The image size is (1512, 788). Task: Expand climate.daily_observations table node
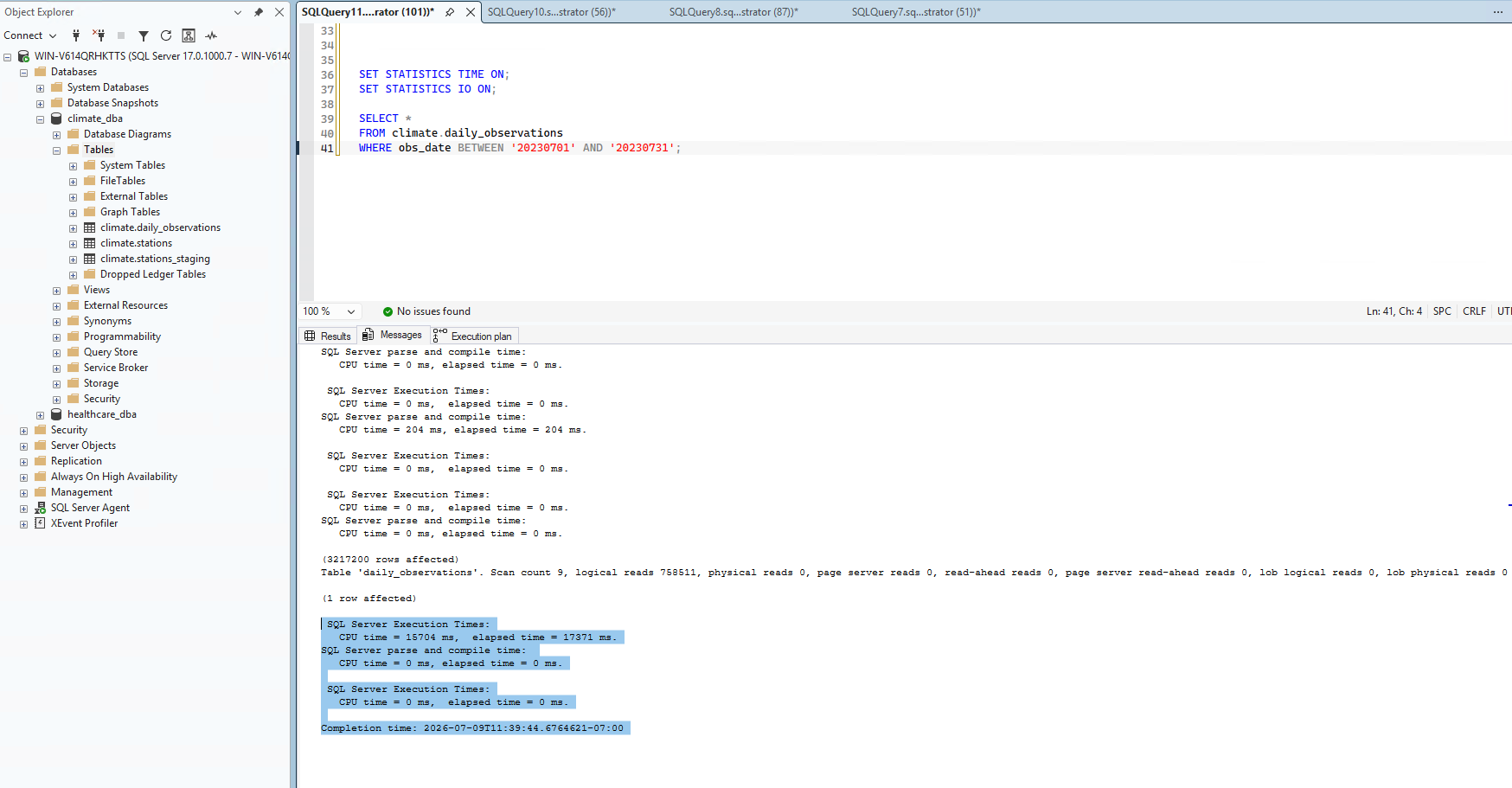point(74,228)
